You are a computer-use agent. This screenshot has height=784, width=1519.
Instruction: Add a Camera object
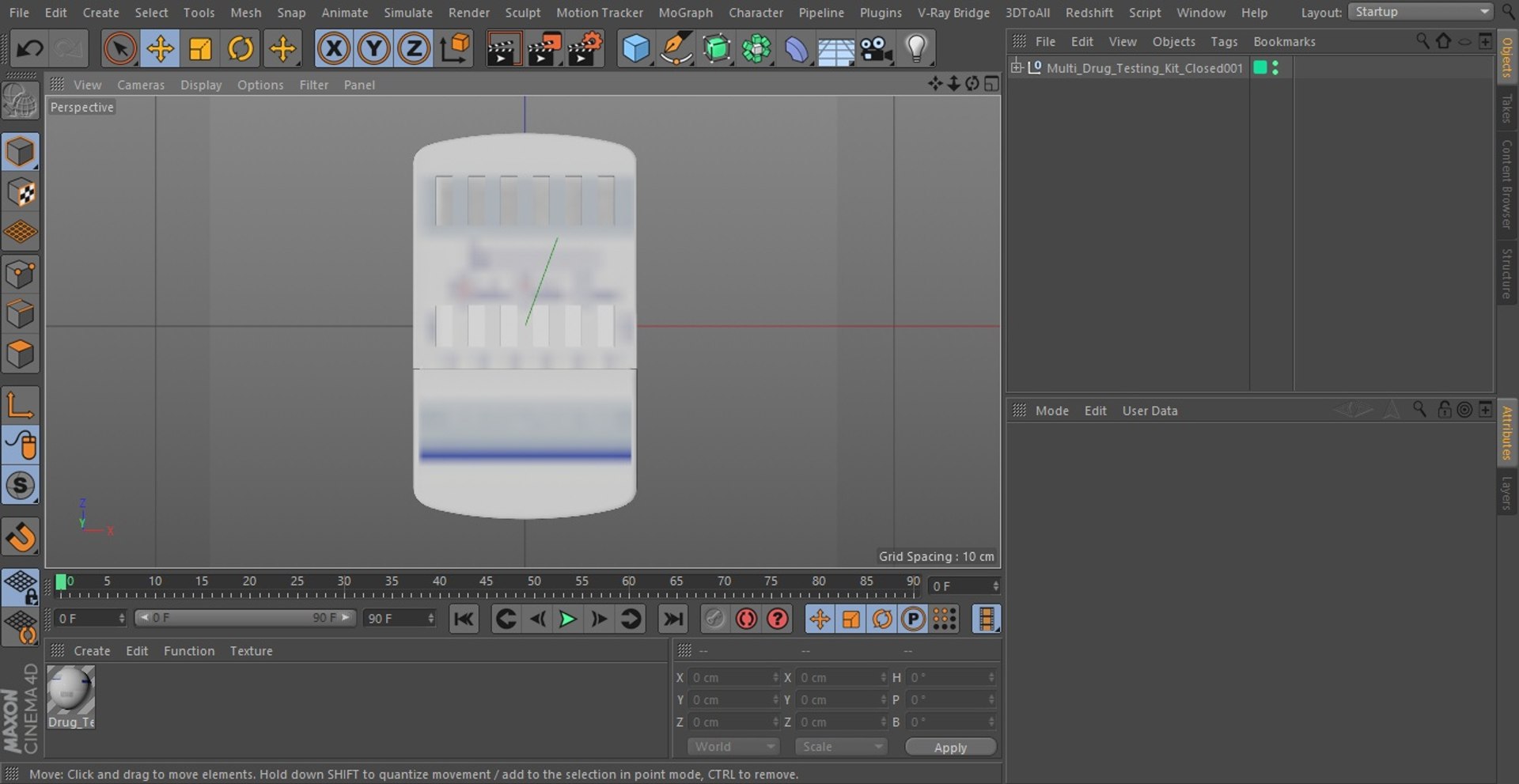click(x=876, y=49)
